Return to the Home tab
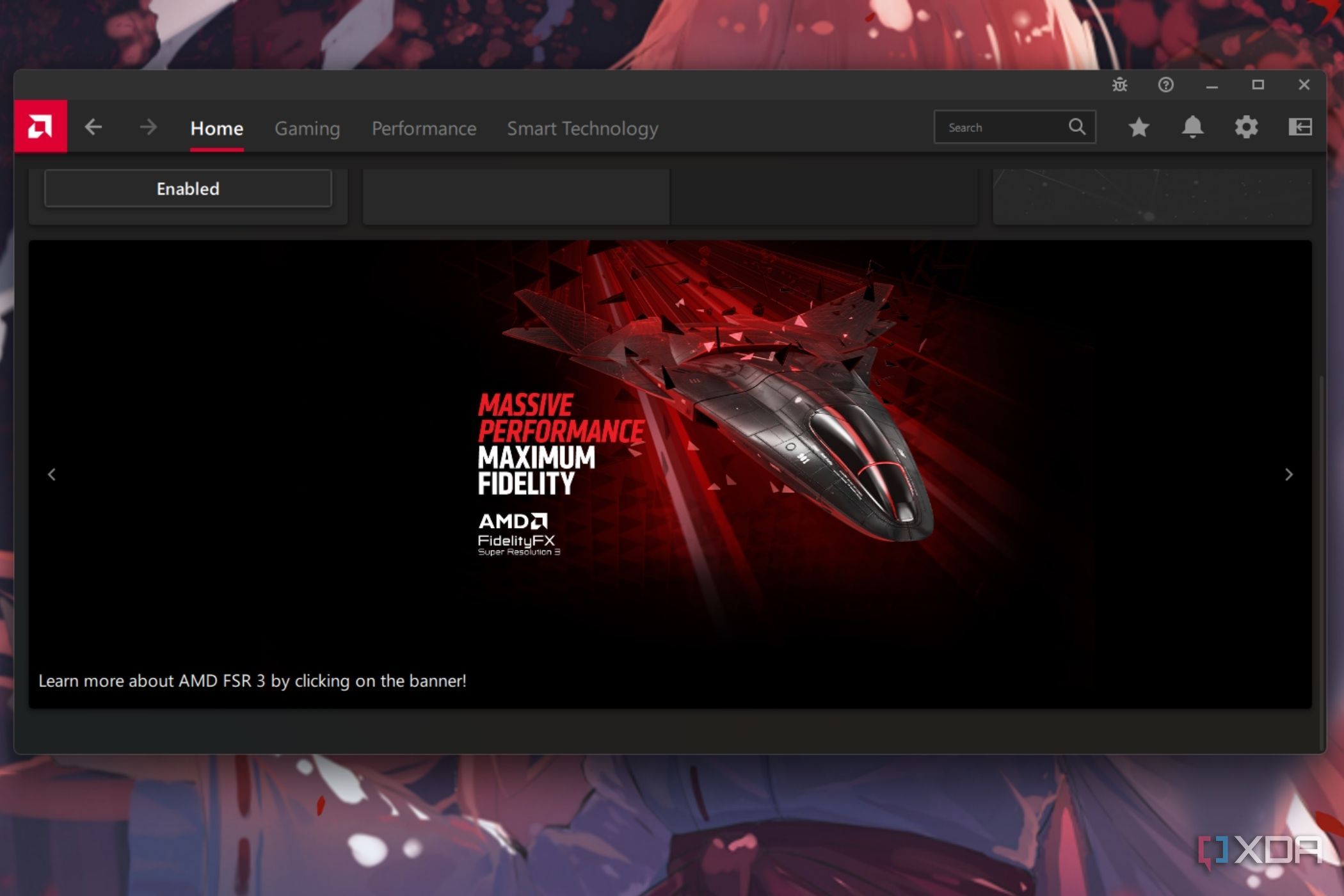 click(x=216, y=128)
